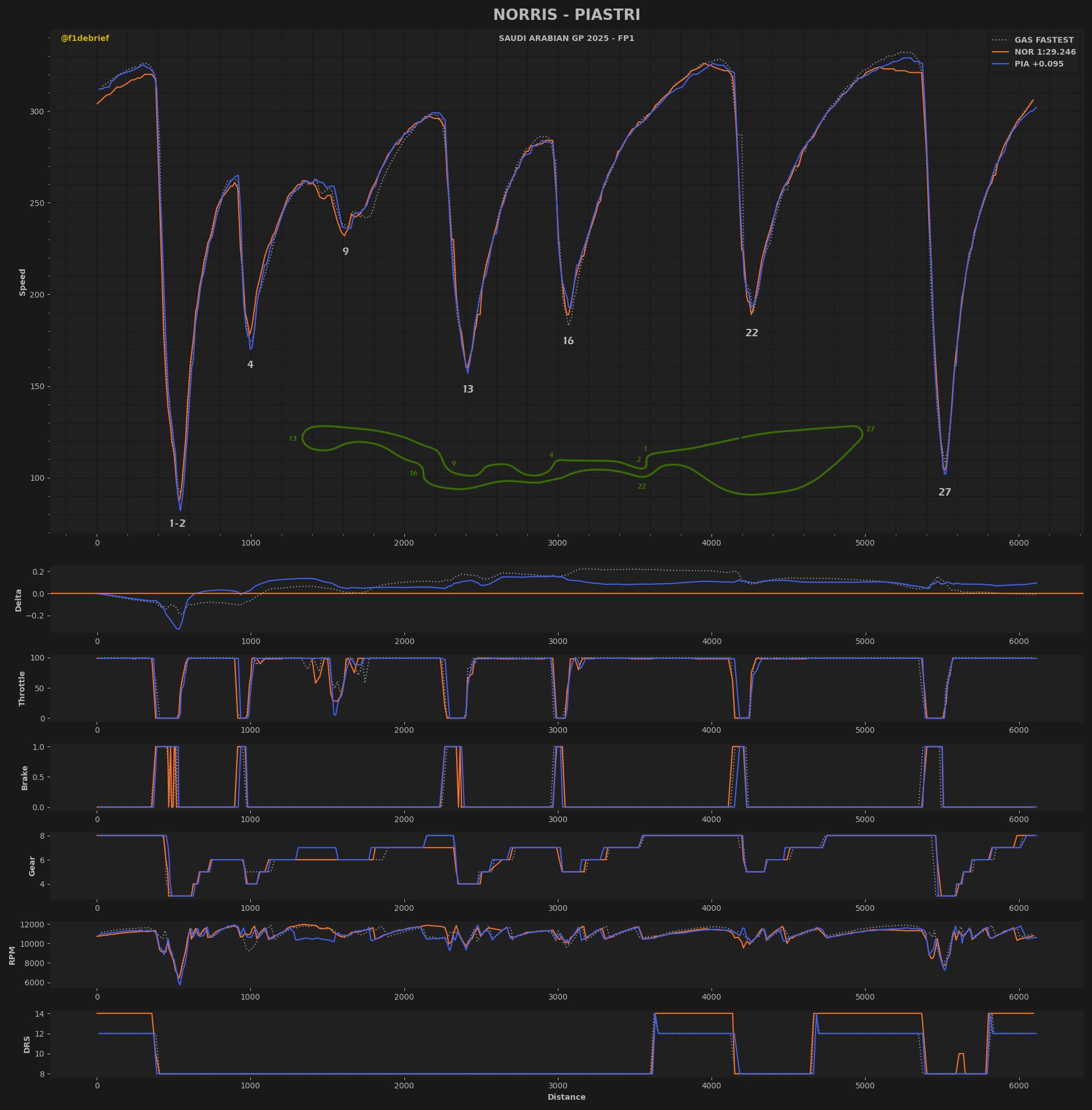The width and height of the screenshot is (1092, 1110).
Task: Click the green '27' turn label on track map
Action: (870, 429)
